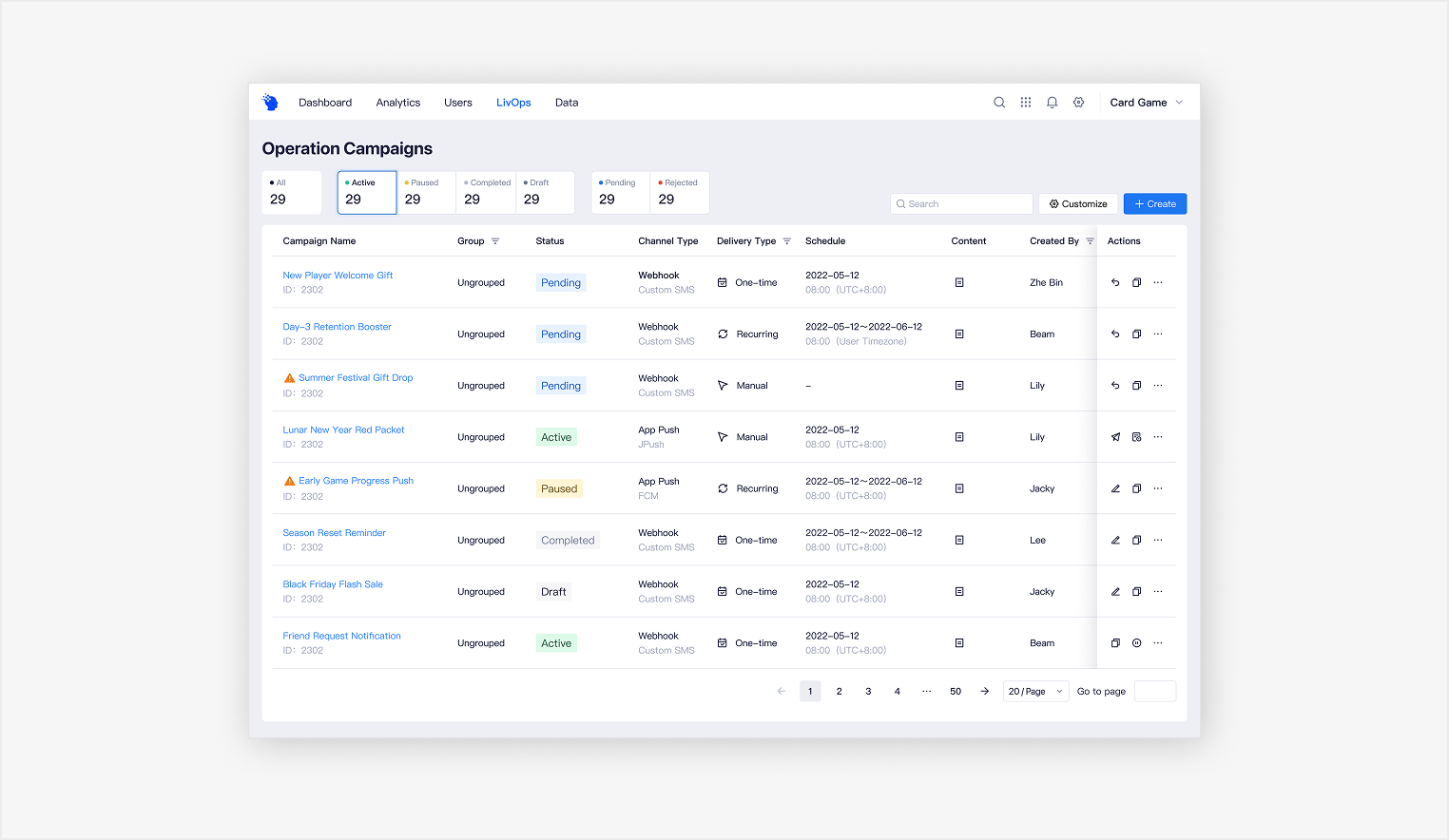Open more actions for New Player Welcome Gift
The width and height of the screenshot is (1449, 840).
pyautogui.click(x=1158, y=283)
